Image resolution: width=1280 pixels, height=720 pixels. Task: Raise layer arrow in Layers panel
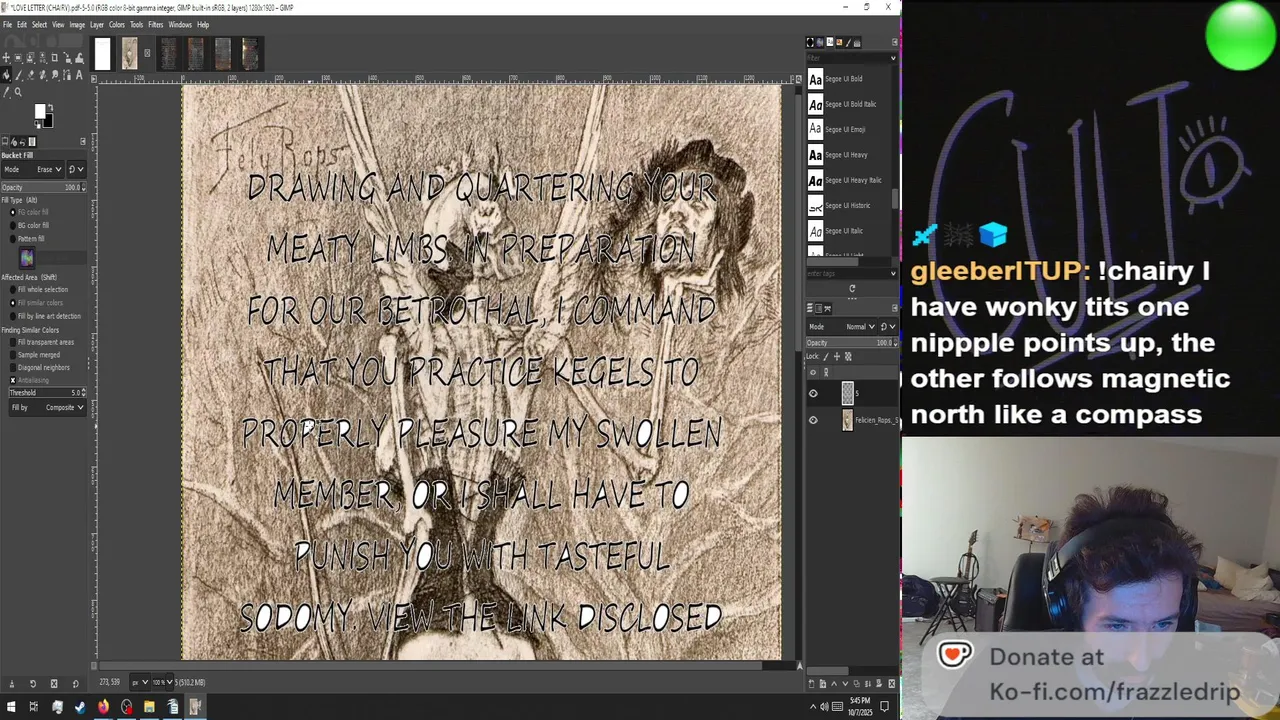coord(834,684)
